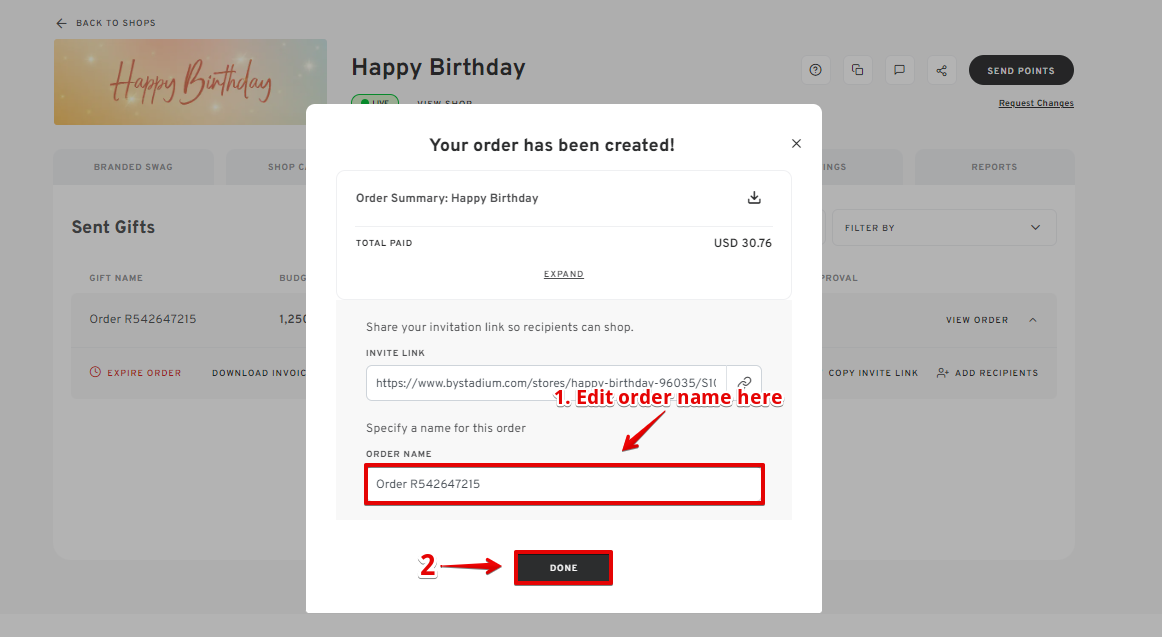This screenshot has height=637, width=1162.
Task: Click Expire Order with the clock icon
Action: [x=136, y=373]
